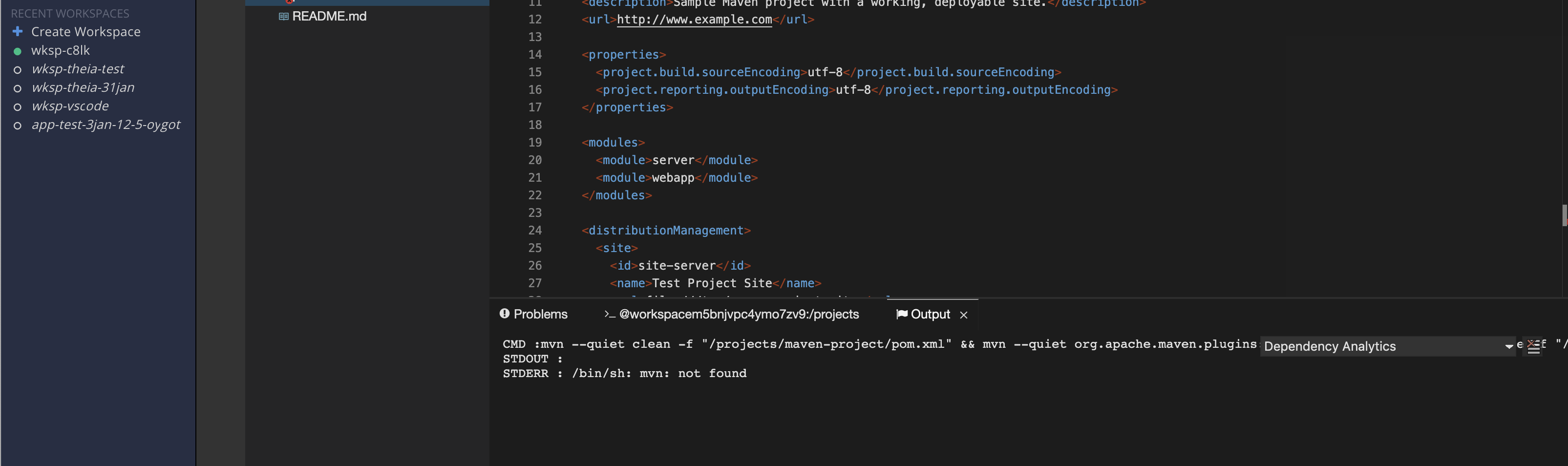Click the <site> tag on line 25
1568x466 pixels.
tap(616, 248)
